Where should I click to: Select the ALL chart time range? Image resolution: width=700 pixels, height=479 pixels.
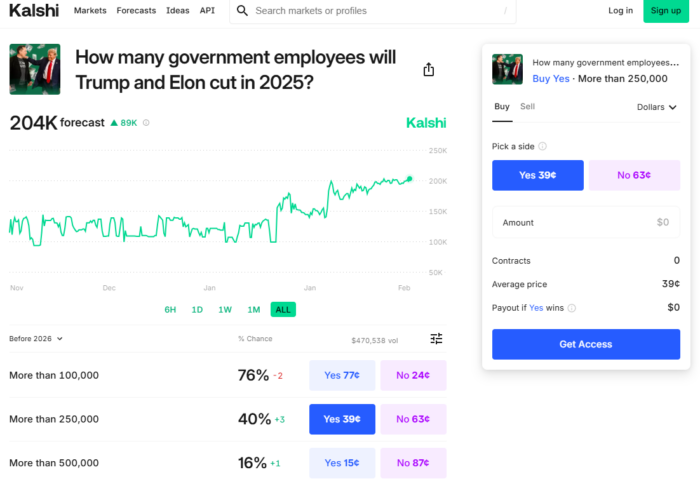[x=283, y=310]
